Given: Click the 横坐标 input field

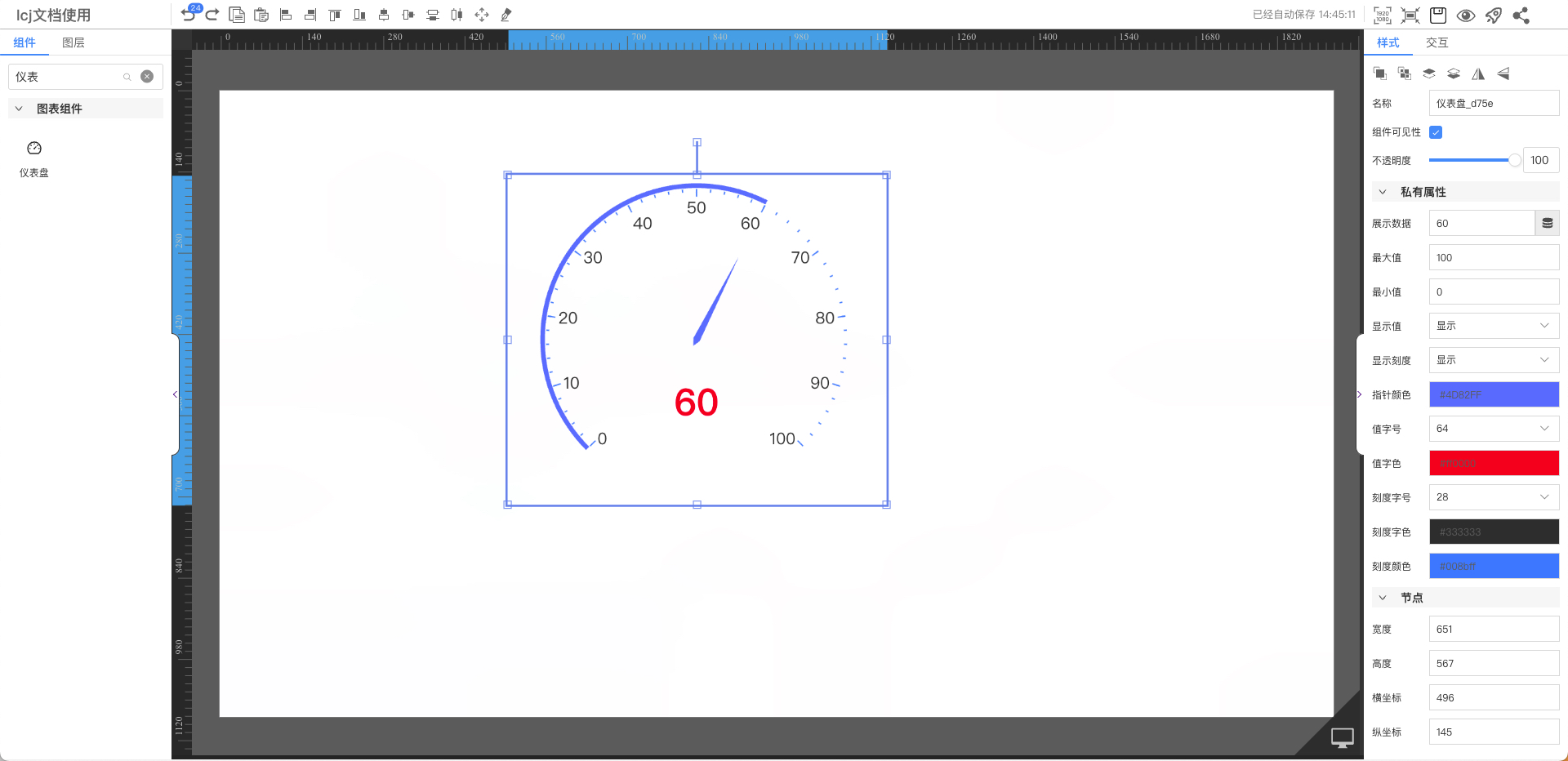Looking at the screenshot, I should [x=1494, y=697].
